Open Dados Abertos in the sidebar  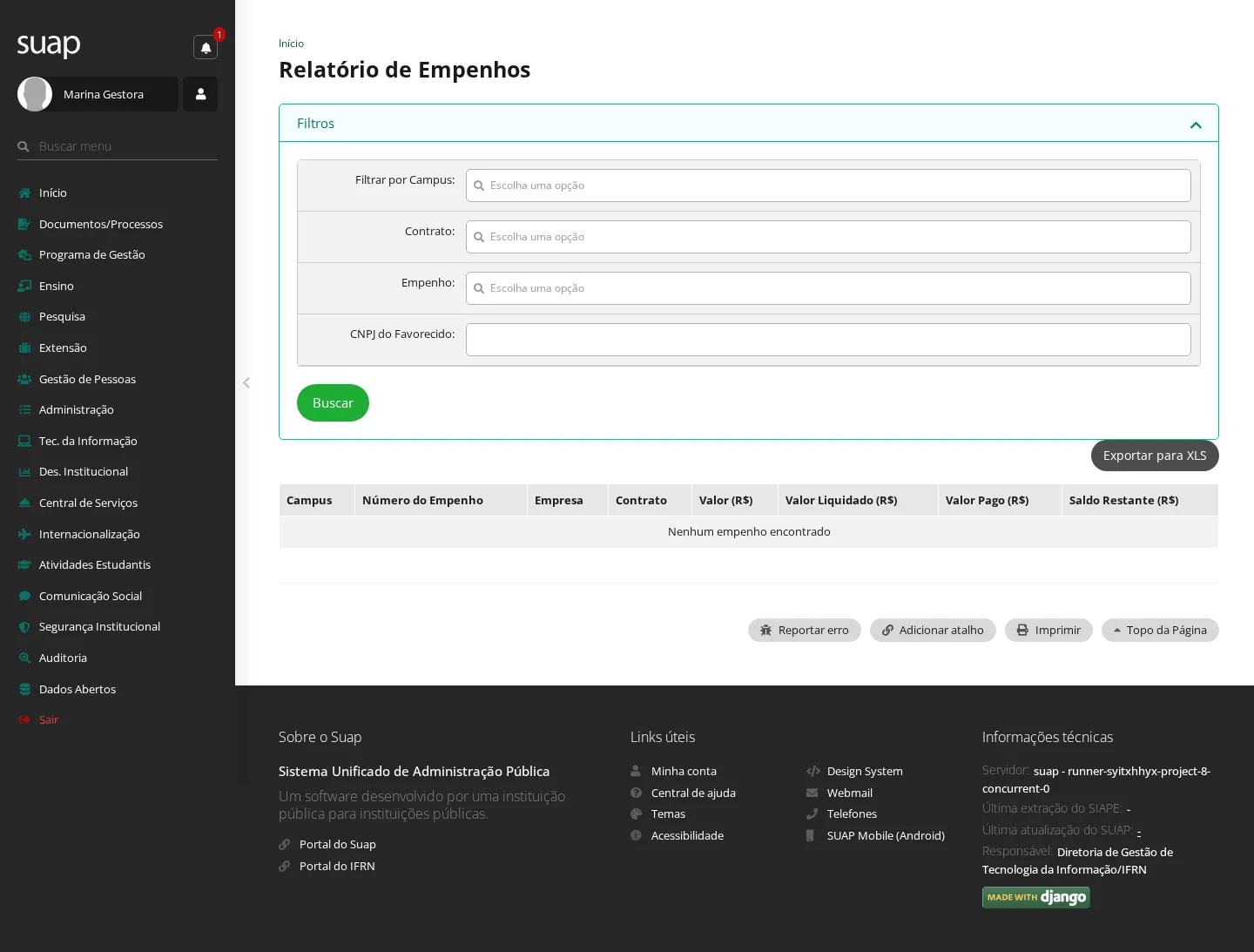[x=118, y=689]
